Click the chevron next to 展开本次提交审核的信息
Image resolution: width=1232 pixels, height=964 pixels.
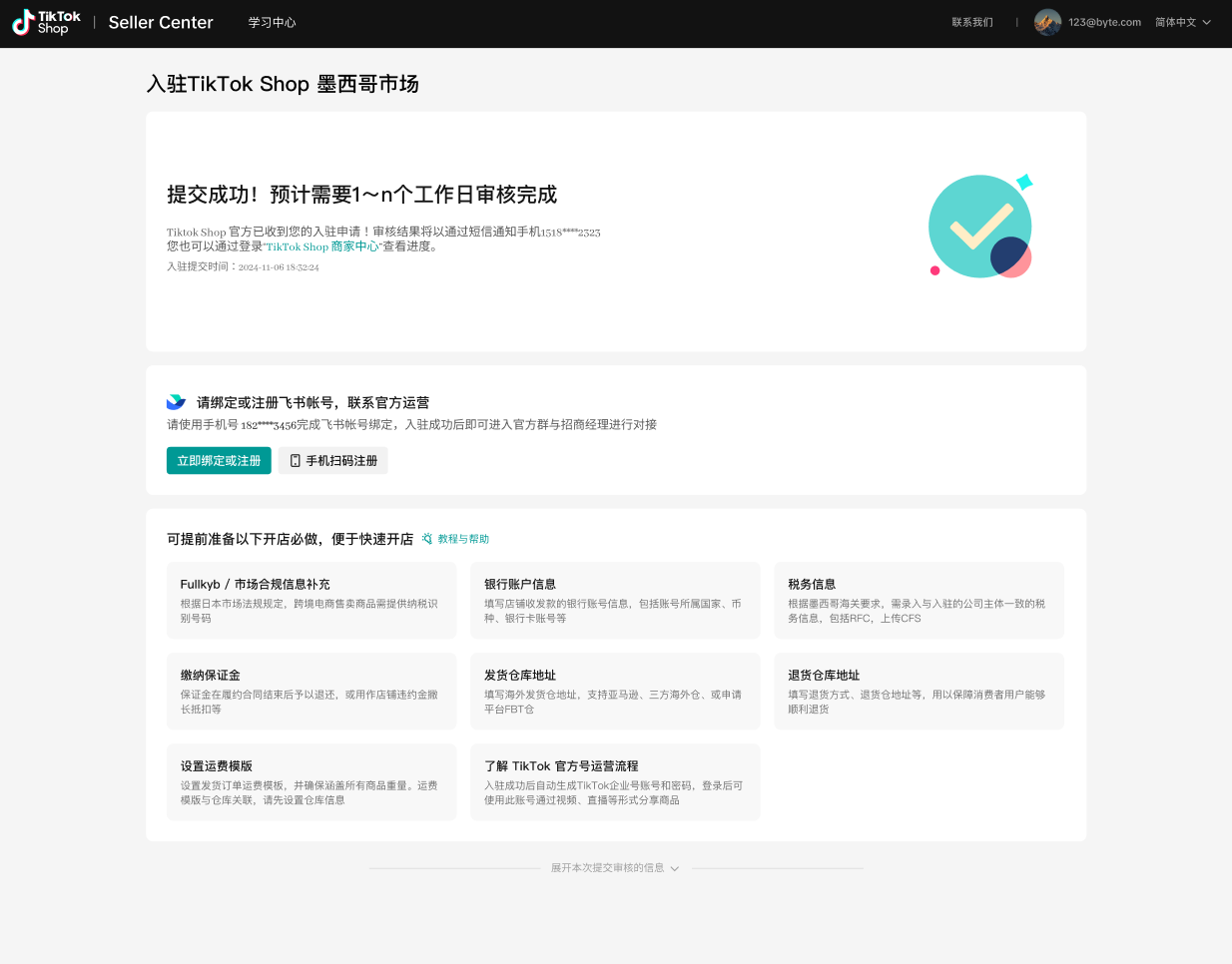(675, 868)
